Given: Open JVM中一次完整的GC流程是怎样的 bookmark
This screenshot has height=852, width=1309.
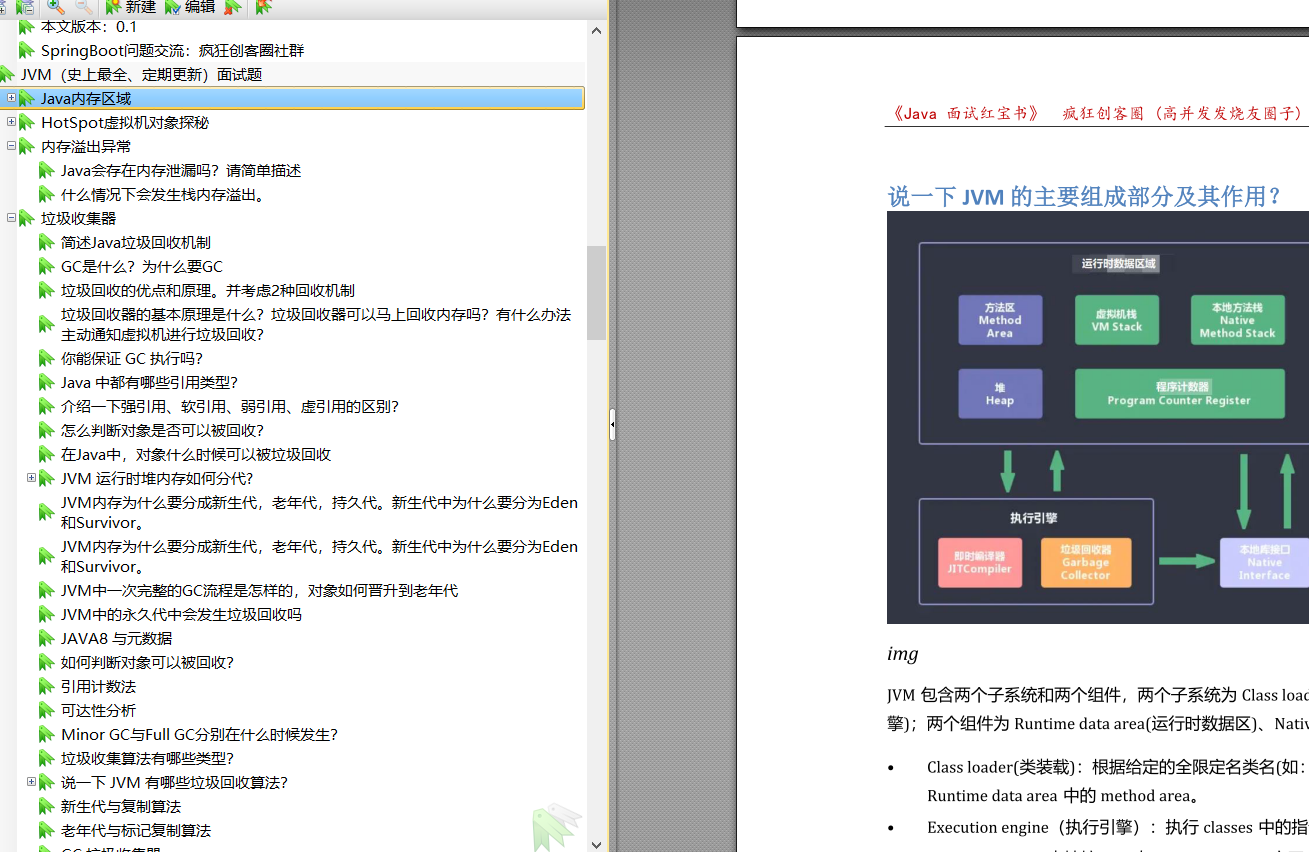Looking at the screenshot, I should (x=259, y=590).
